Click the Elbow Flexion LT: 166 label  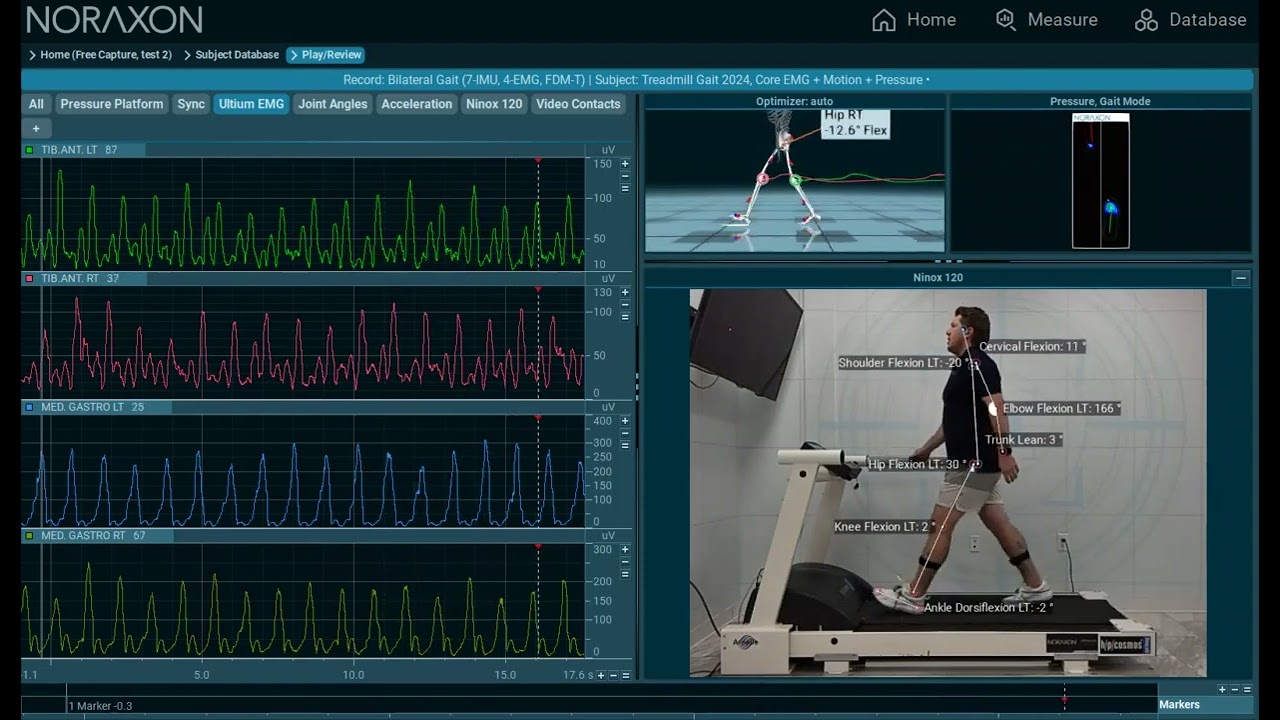[1061, 409]
